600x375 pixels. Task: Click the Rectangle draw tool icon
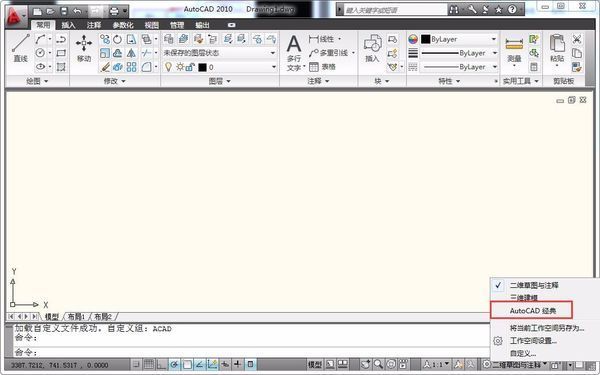point(61,53)
